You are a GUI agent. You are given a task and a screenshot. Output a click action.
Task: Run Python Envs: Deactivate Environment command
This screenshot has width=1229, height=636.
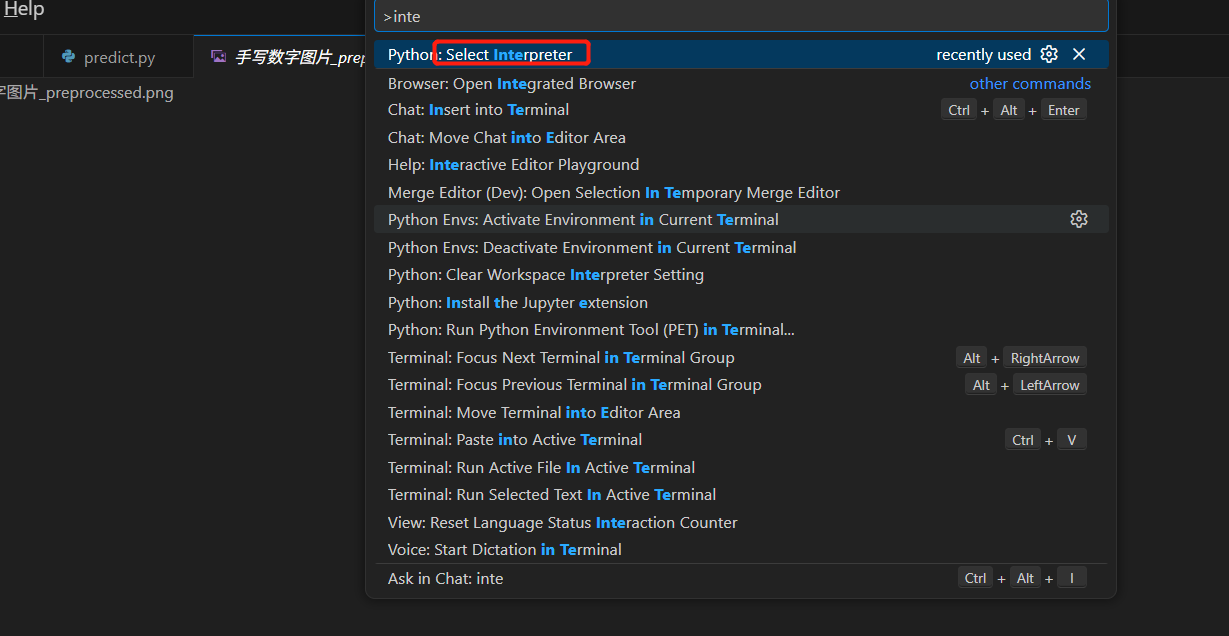coord(741,247)
